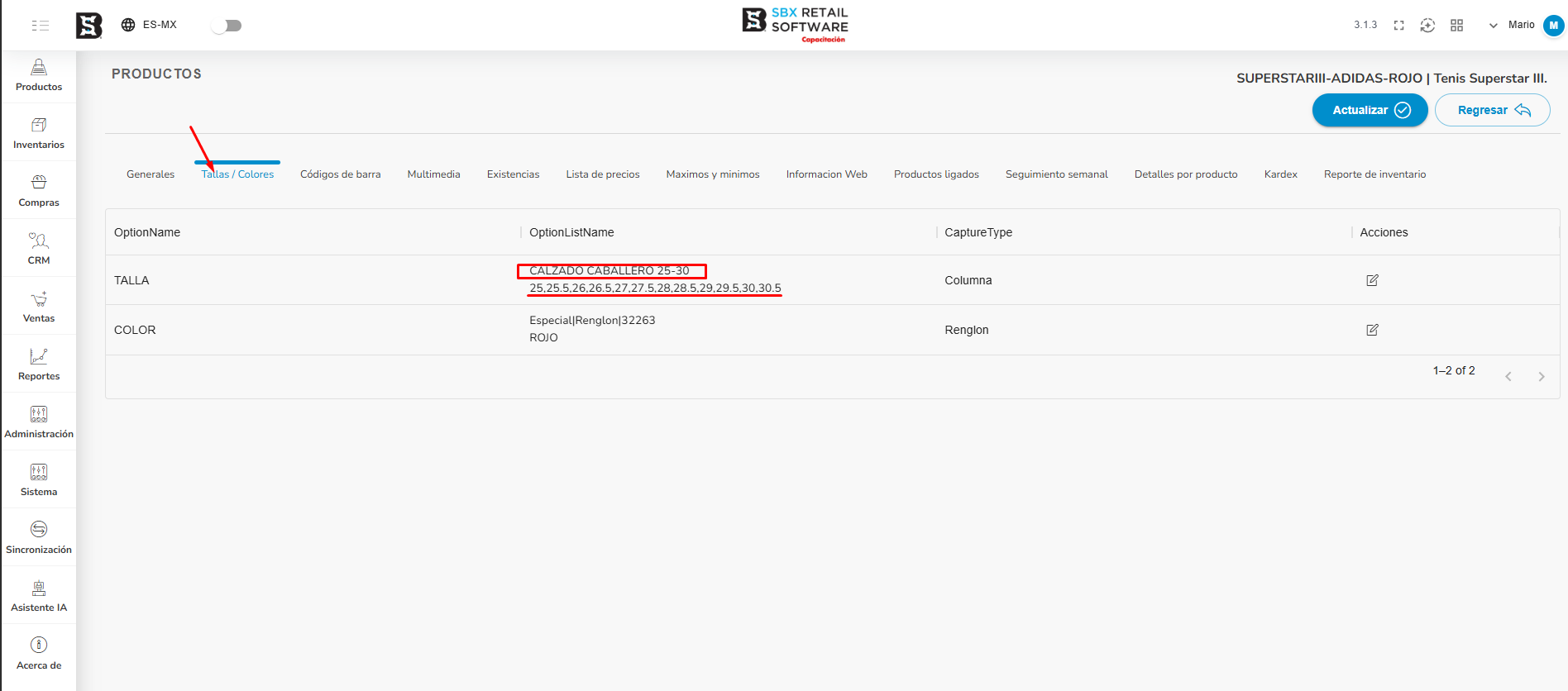Open the Ventas sidebar module

point(39,307)
